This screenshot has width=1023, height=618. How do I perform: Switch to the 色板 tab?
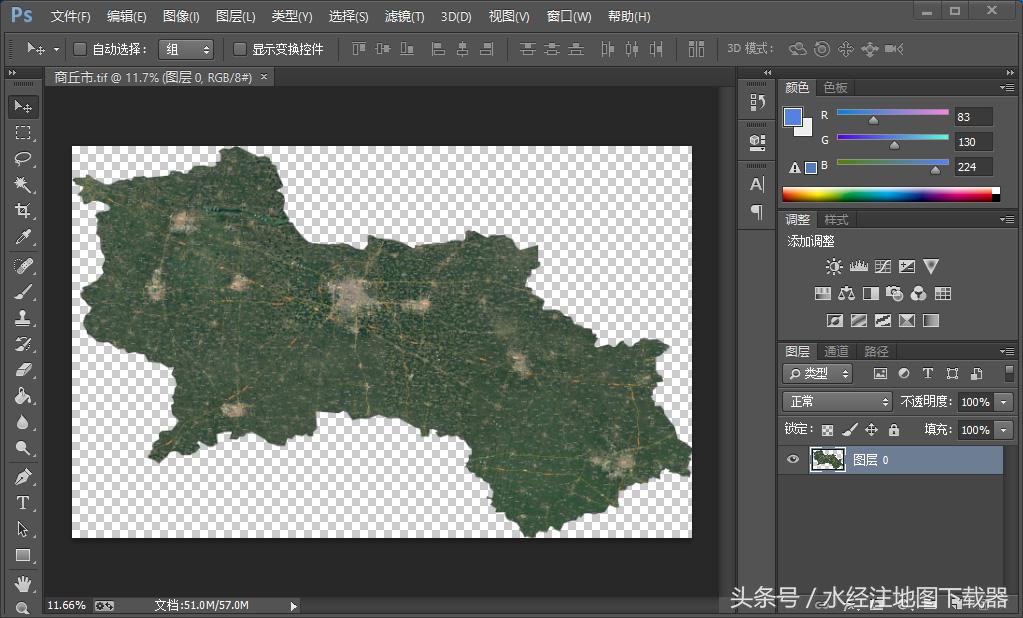835,88
